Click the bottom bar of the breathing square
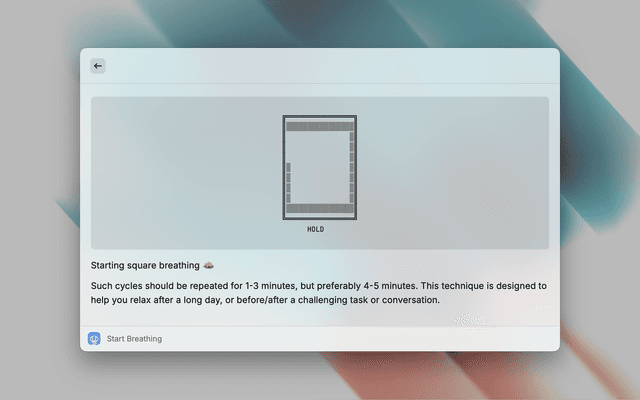Image resolution: width=640 pixels, height=400 pixels. tap(319, 208)
